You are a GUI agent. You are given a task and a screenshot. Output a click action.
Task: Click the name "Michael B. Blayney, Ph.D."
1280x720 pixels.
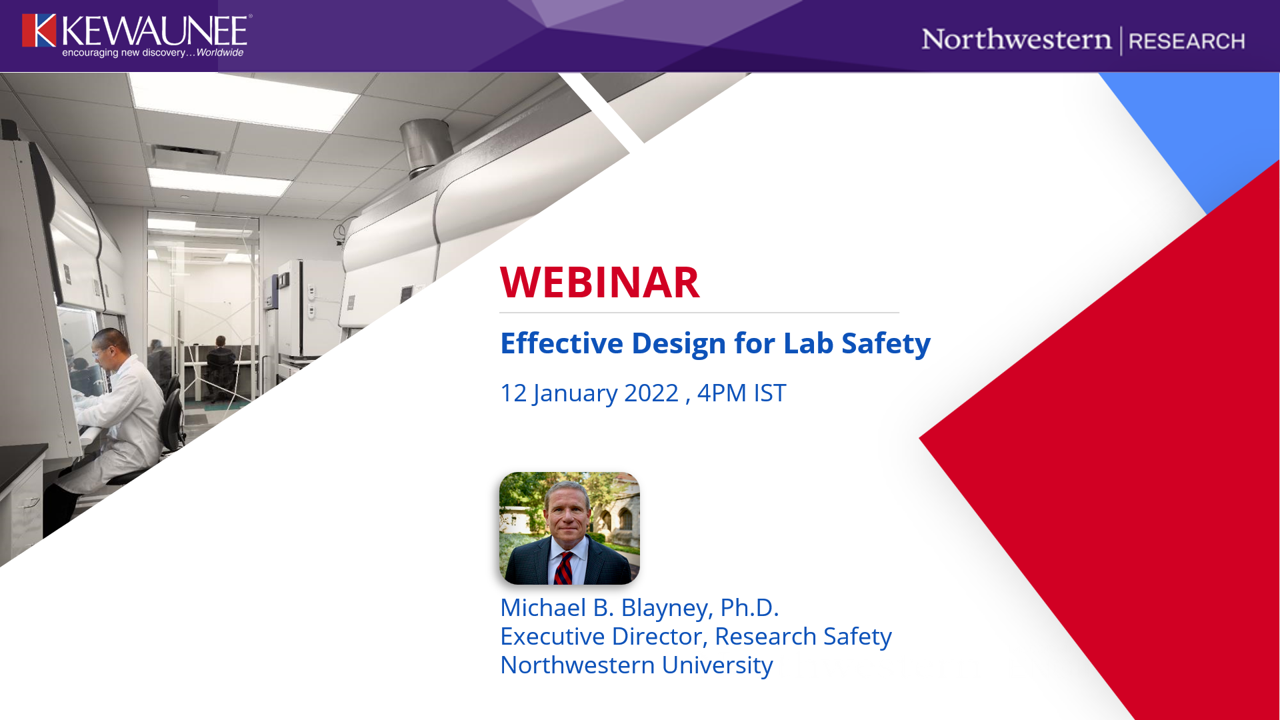639,607
